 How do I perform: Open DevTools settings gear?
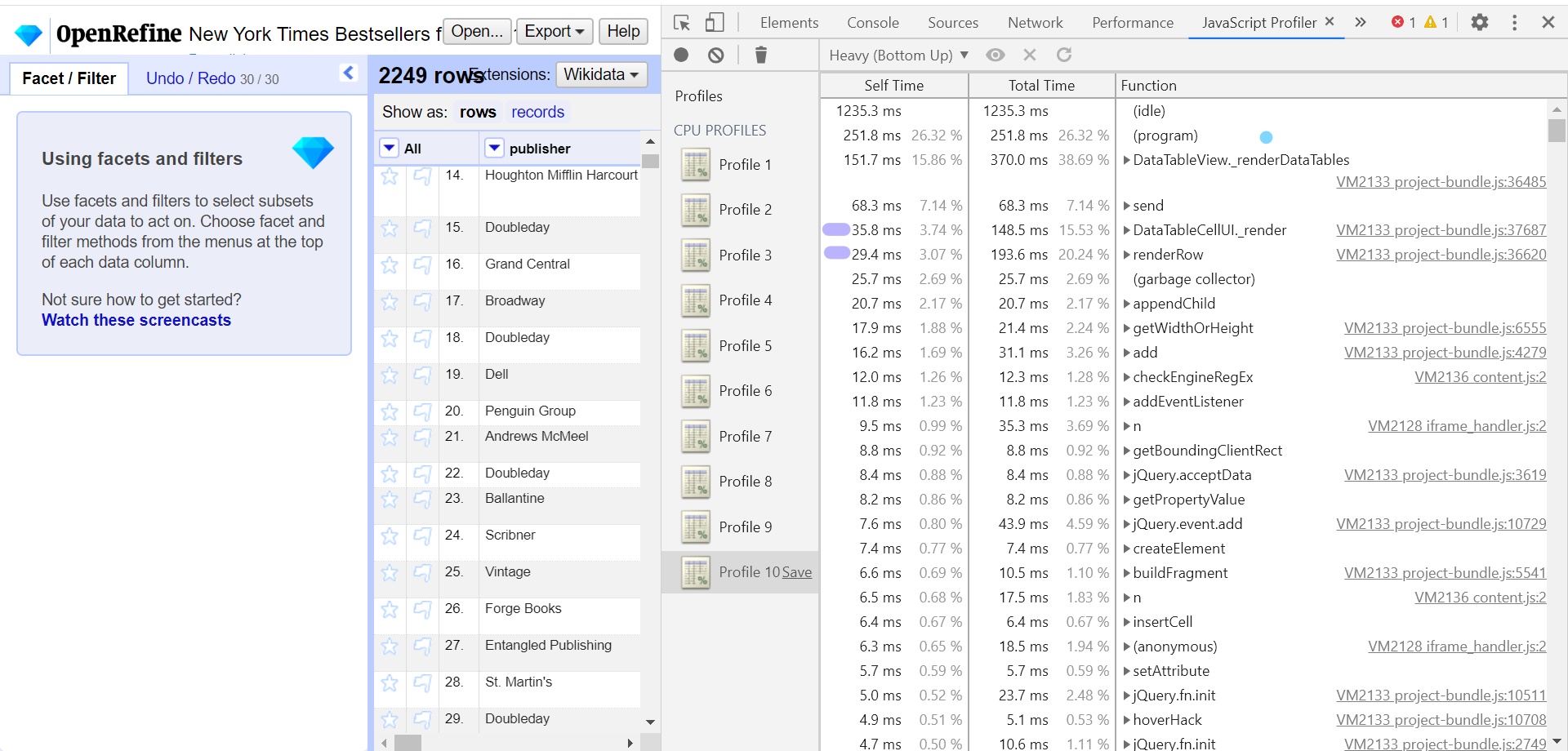click(1480, 23)
